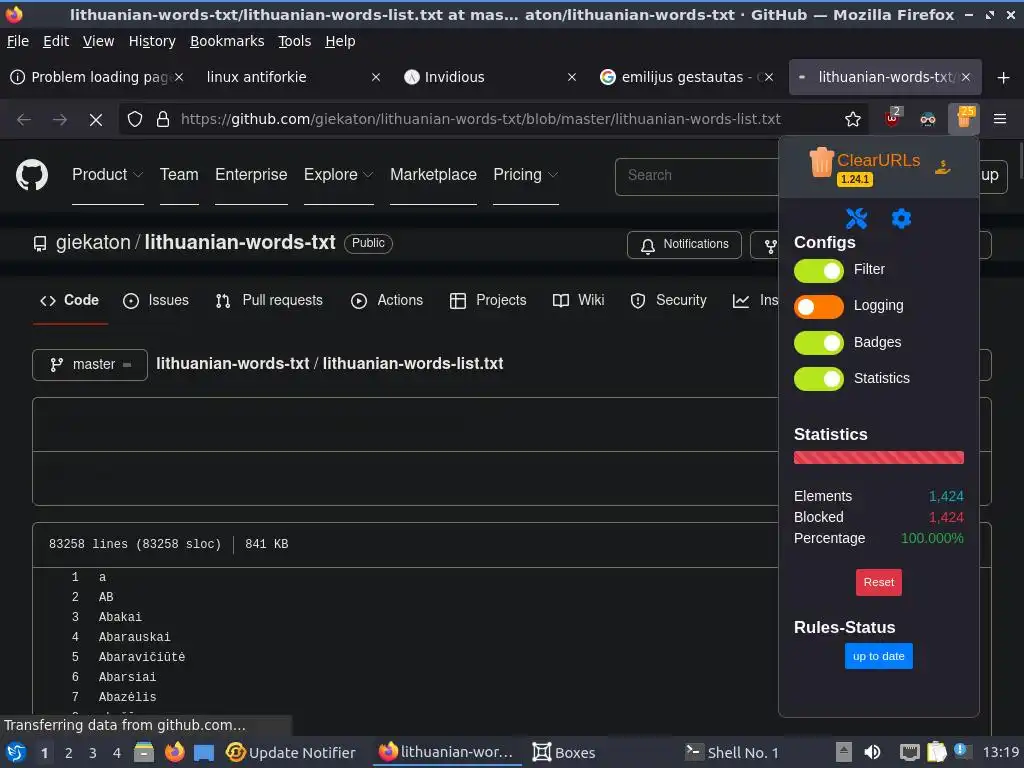The image size is (1024, 768).
Task: Open the uBlock Origin toolbar icon
Action: (x=892, y=118)
